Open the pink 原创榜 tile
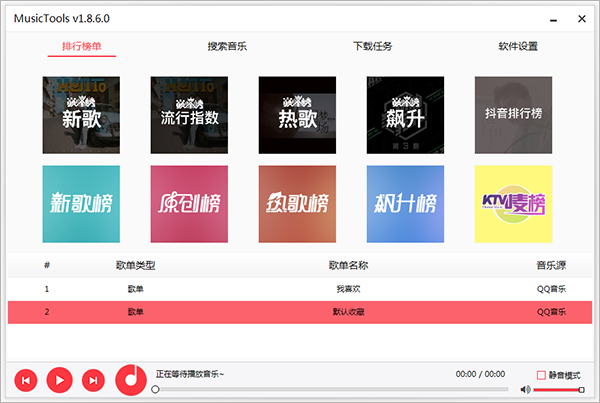 point(189,204)
